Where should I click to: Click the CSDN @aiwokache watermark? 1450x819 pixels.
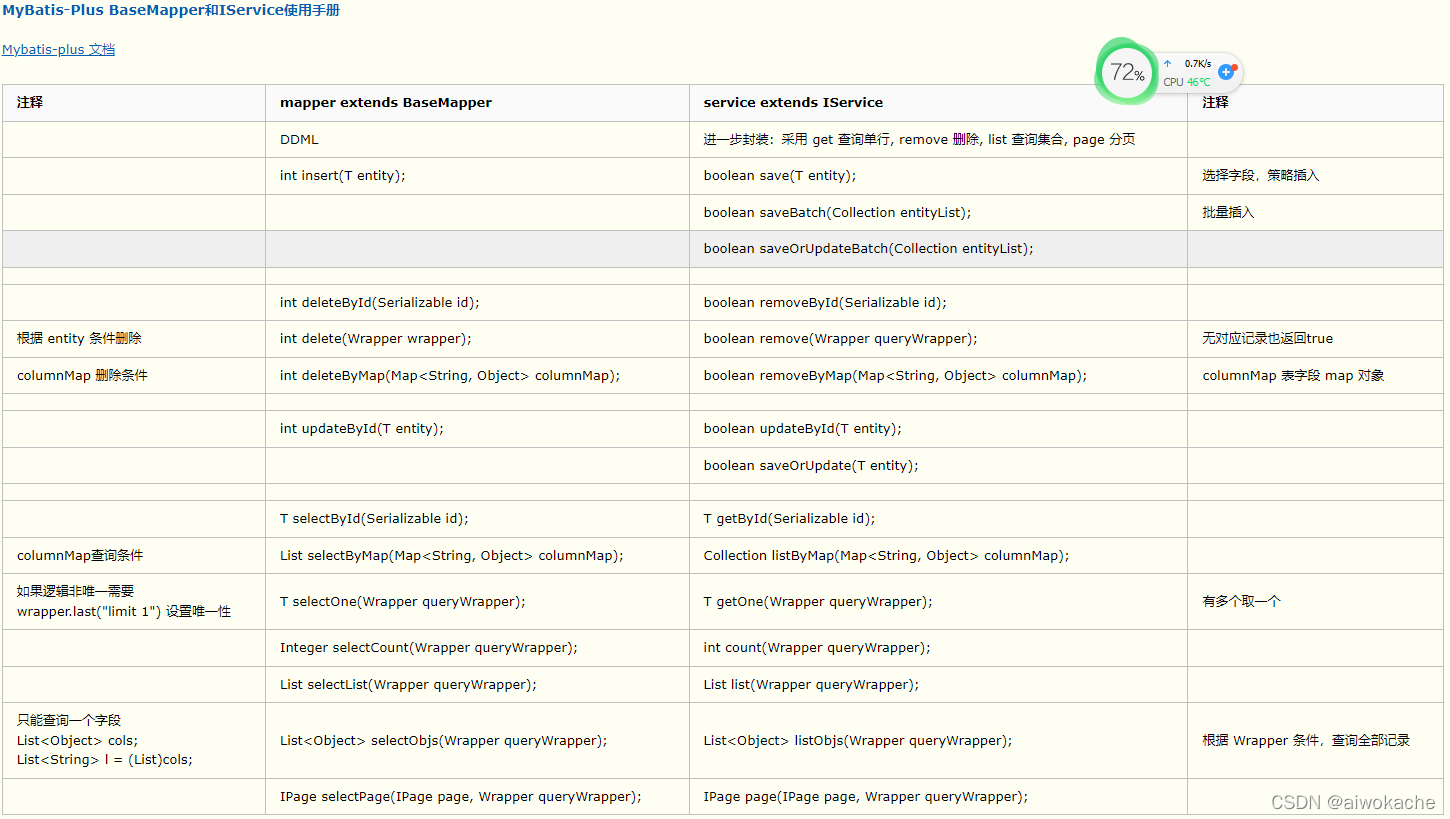[1352, 802]
